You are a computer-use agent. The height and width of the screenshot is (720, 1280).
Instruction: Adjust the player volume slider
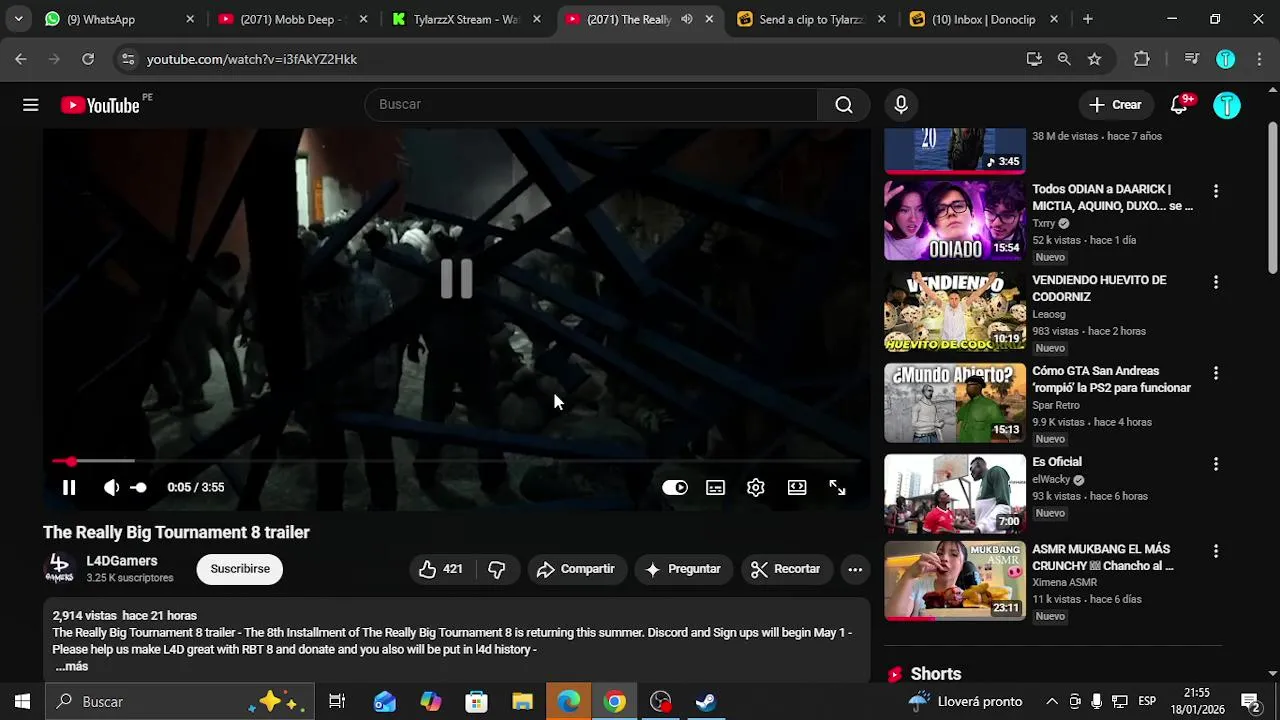click(x=139, y=488)
